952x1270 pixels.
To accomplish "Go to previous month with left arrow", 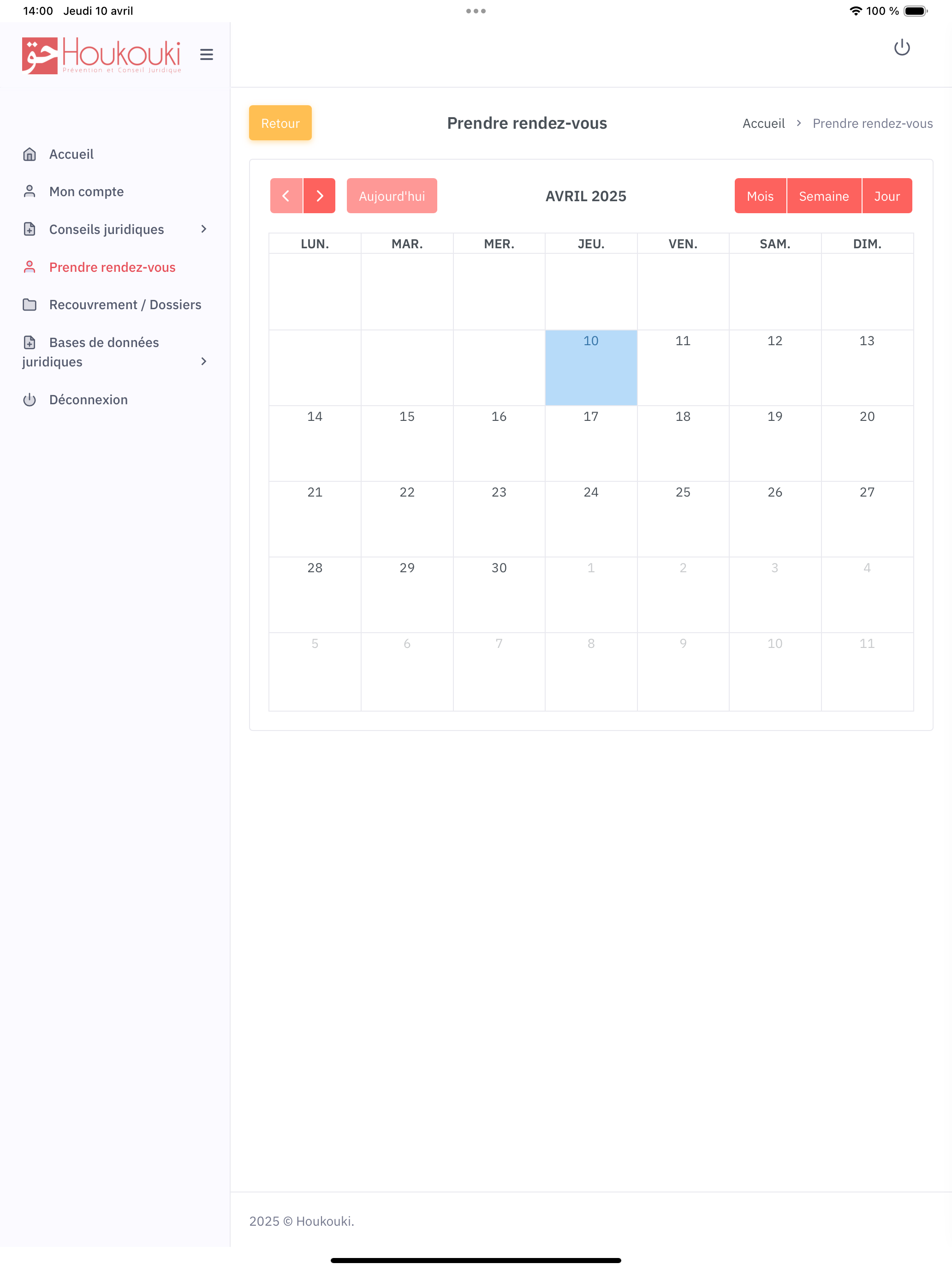I will [286, 196].
